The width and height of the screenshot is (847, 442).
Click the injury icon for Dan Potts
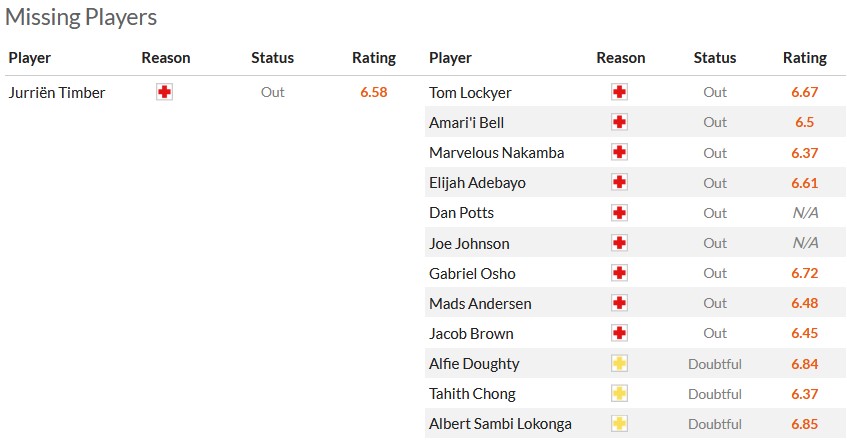pyautogui.click(x=620, y=213)
